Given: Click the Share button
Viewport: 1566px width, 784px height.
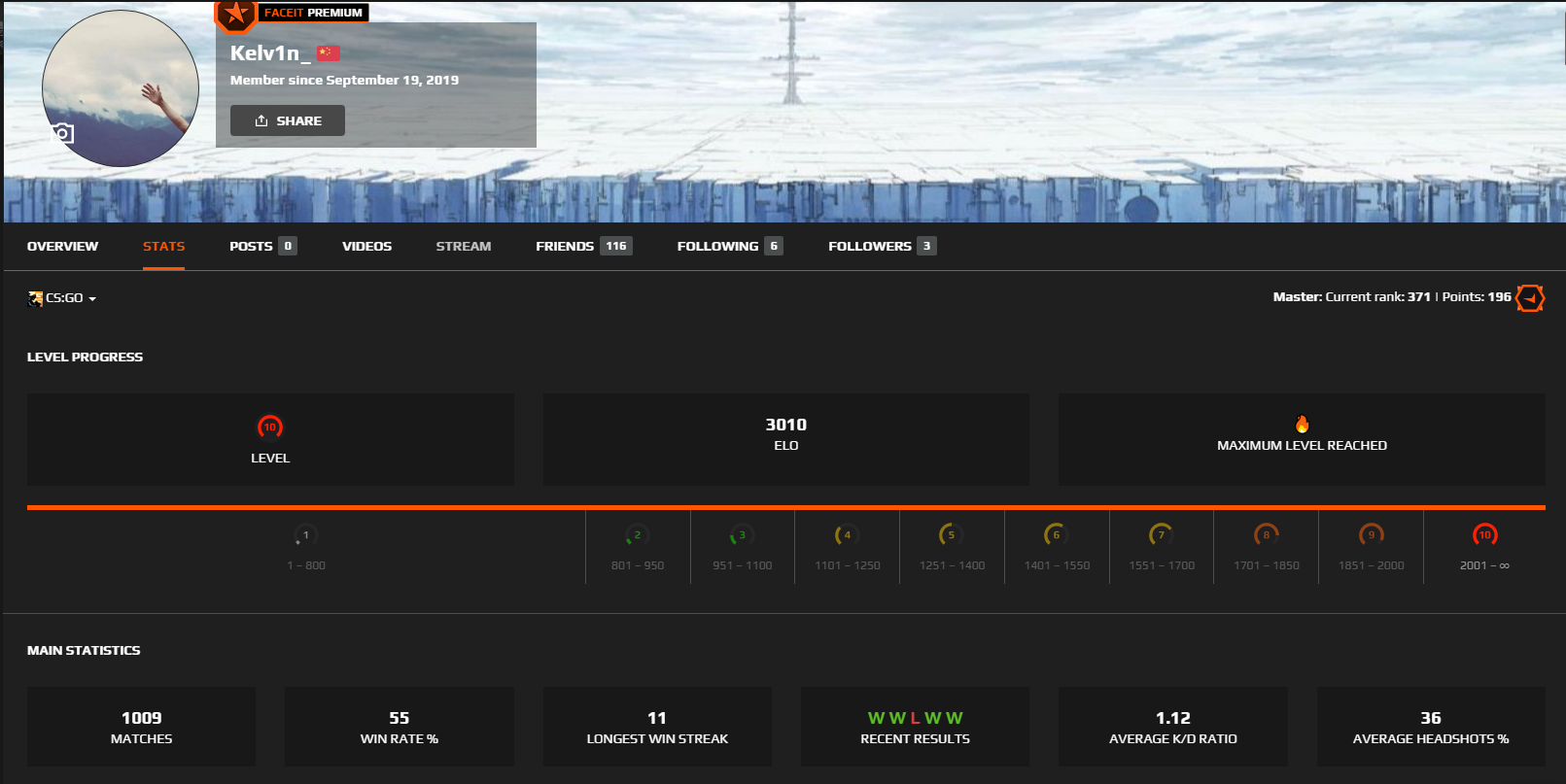Looking at the screenshot, I should [288, 120].
